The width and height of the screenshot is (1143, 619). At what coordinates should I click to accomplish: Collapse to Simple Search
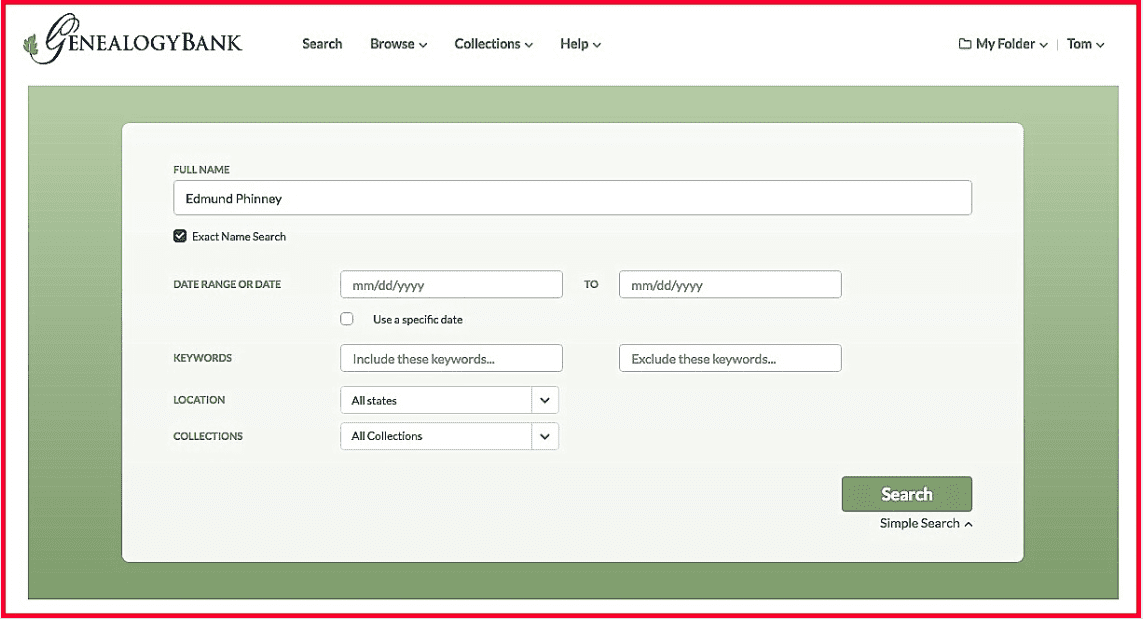(926, 523)
